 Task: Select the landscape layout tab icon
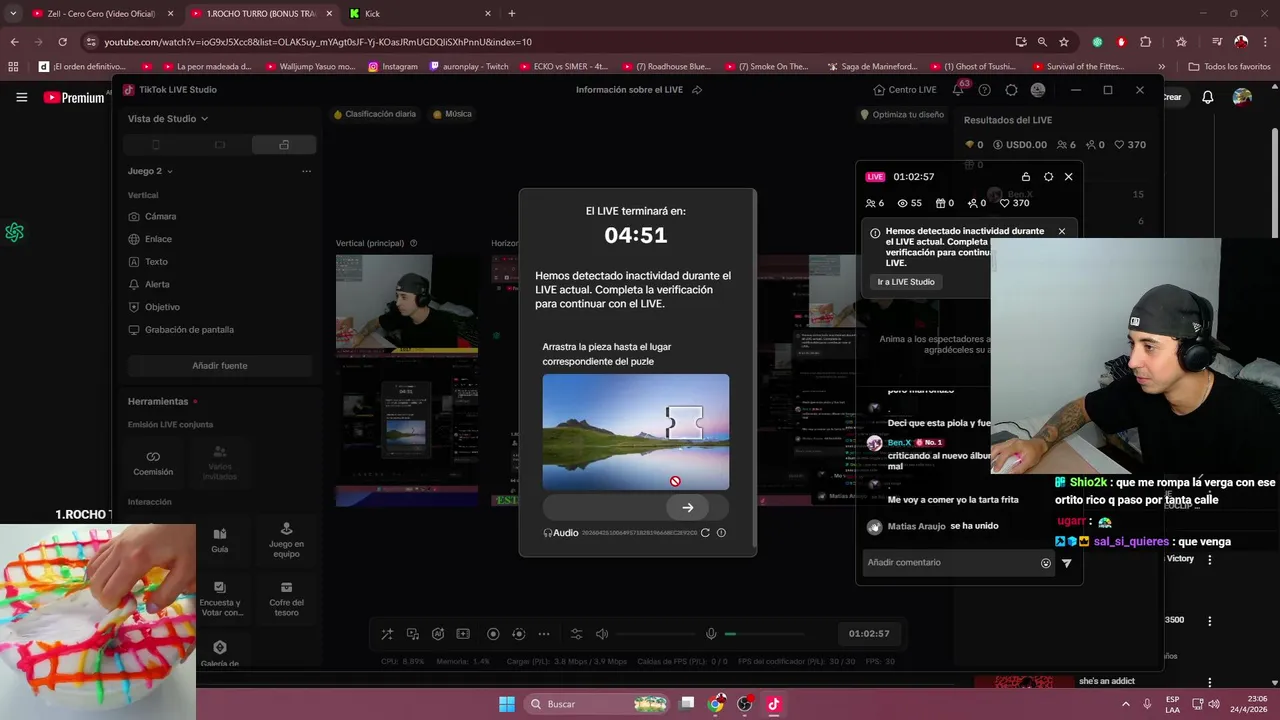point(220,145)
